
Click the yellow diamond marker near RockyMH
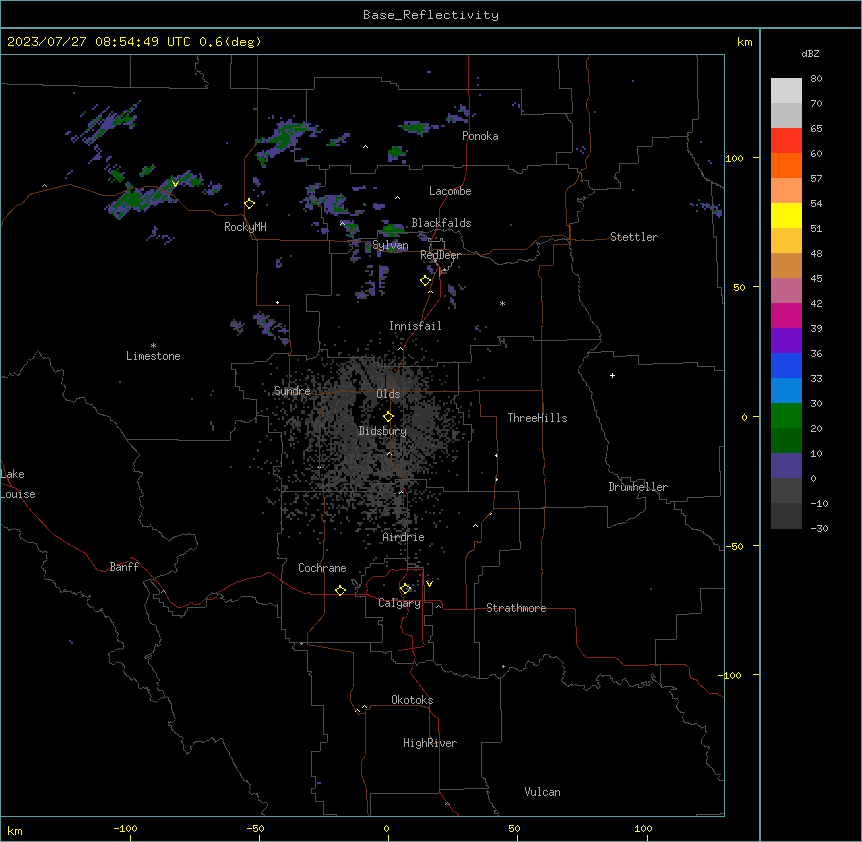click(250, 204)
